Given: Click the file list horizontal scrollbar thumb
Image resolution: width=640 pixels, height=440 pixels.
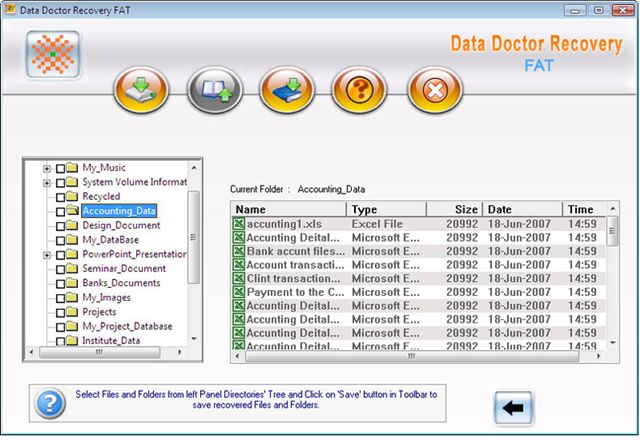Looking at the screenshot, I should (412, 356).
